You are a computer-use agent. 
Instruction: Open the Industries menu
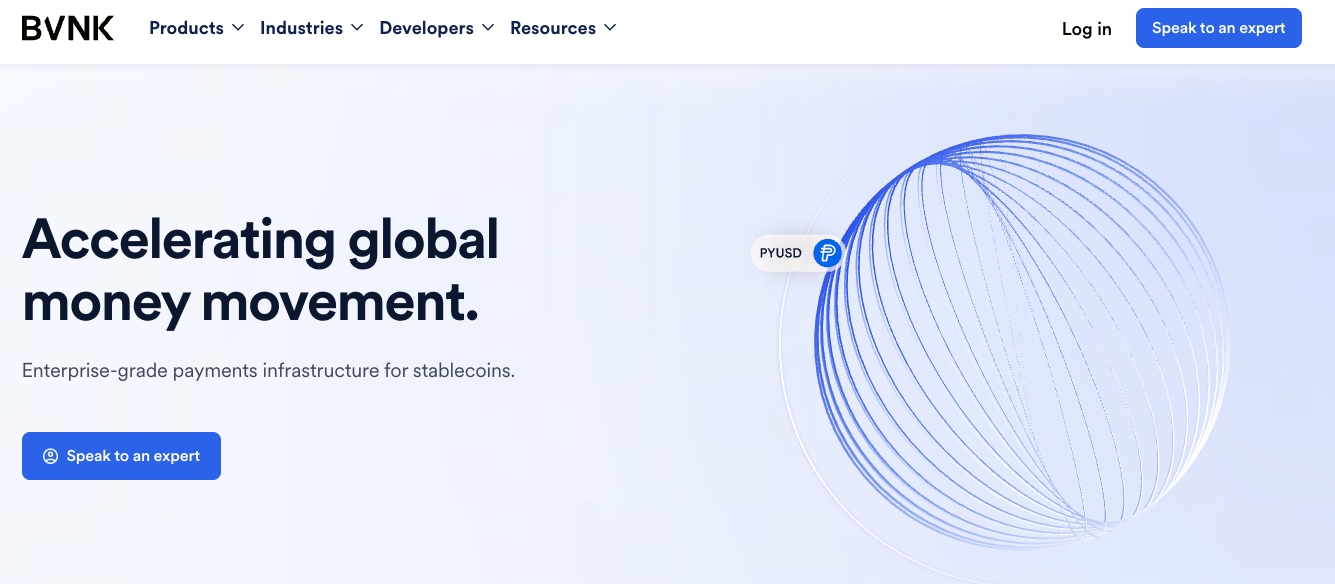[x=311, y=28]
